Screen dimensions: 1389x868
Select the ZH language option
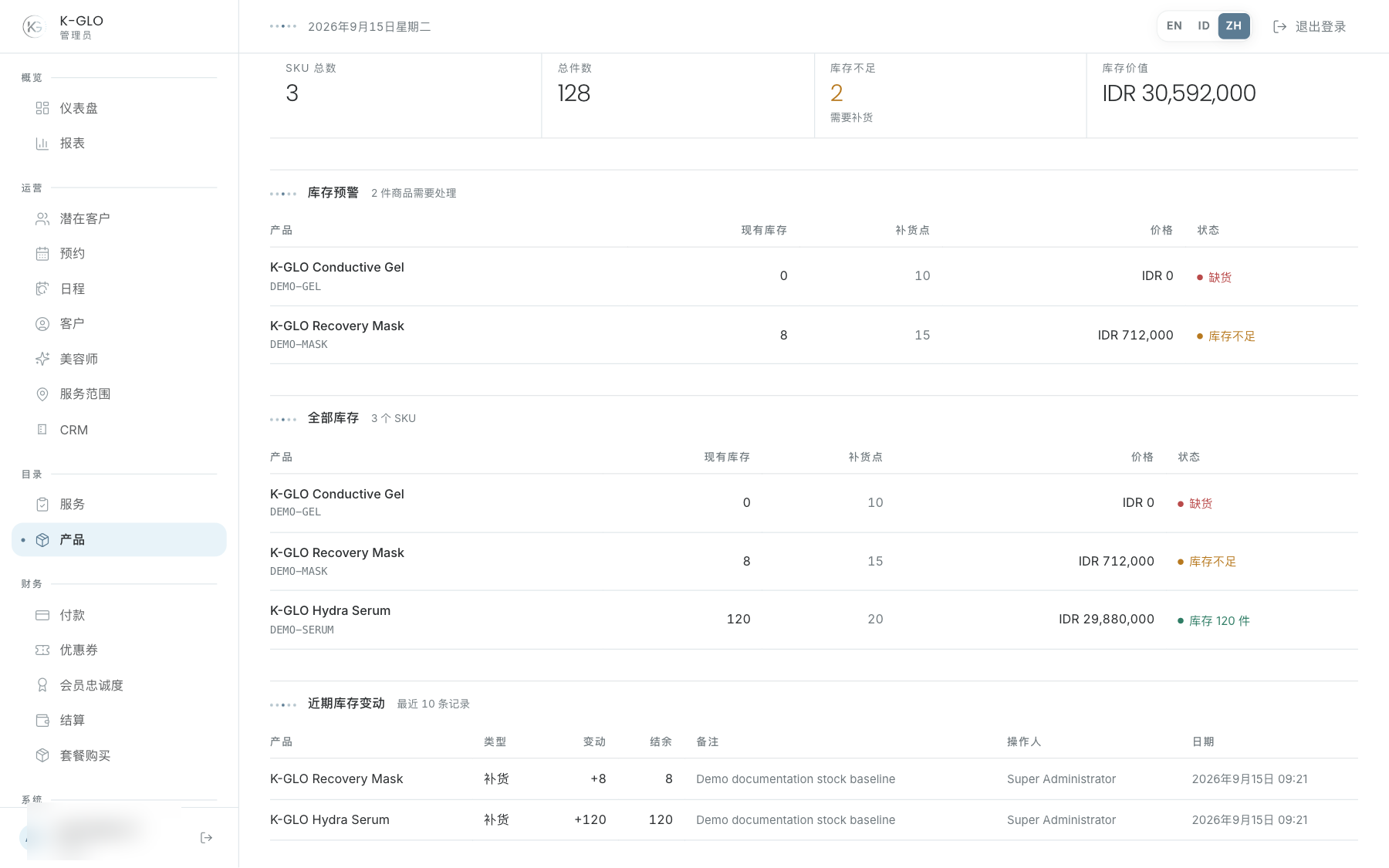pos(1234,26)
